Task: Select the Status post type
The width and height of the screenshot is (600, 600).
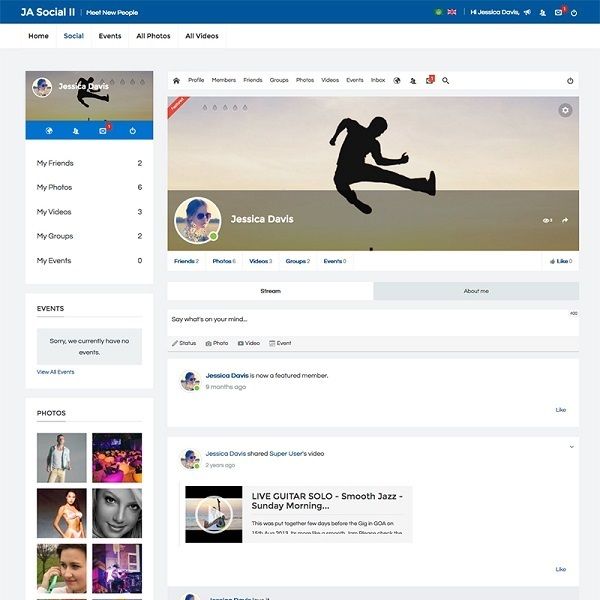Action: click(x=184, y=343)
